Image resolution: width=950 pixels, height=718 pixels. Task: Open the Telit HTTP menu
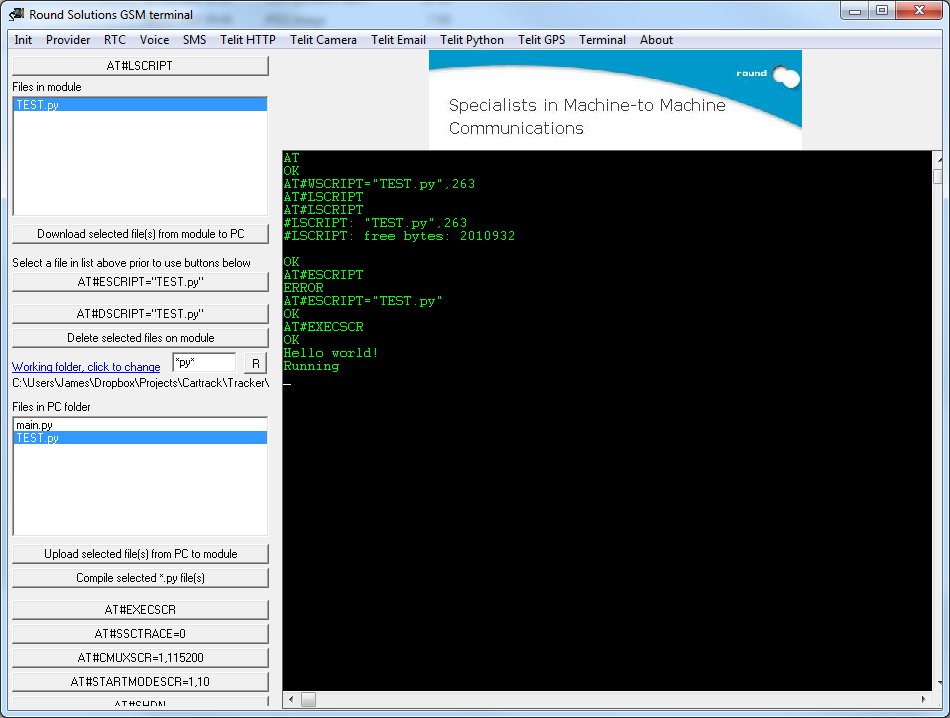[247, 40]
